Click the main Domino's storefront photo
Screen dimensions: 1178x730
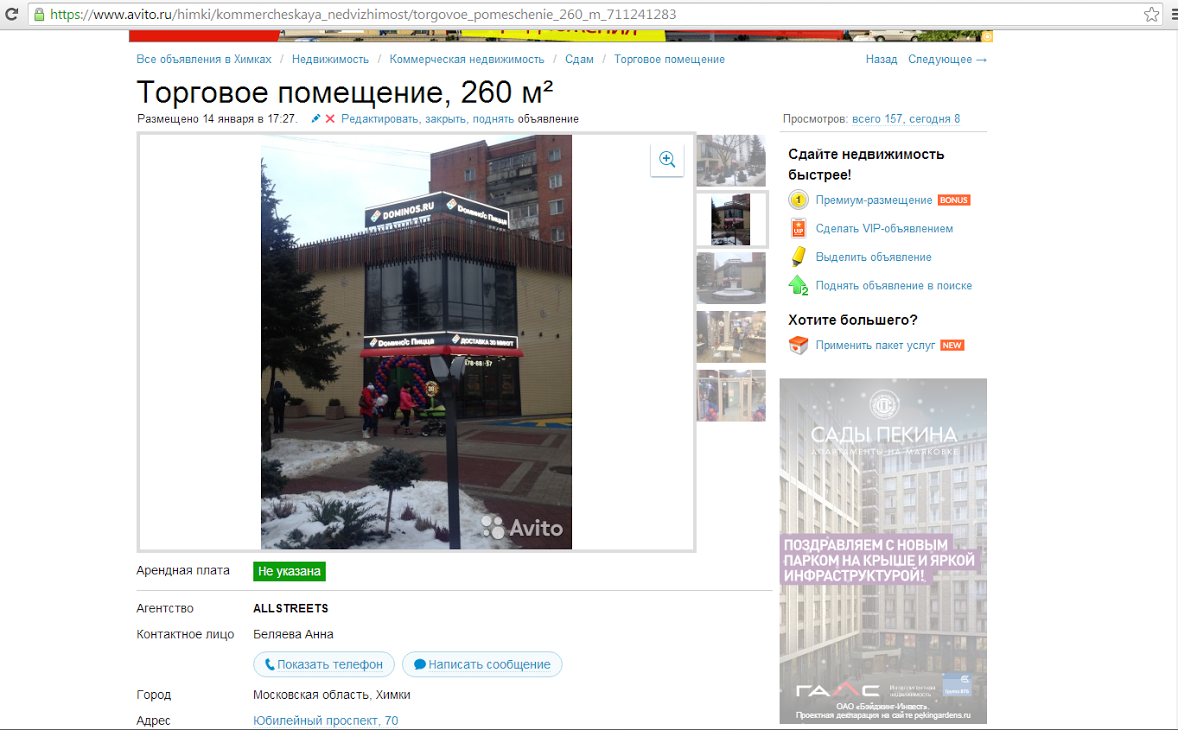pos(416,342)
